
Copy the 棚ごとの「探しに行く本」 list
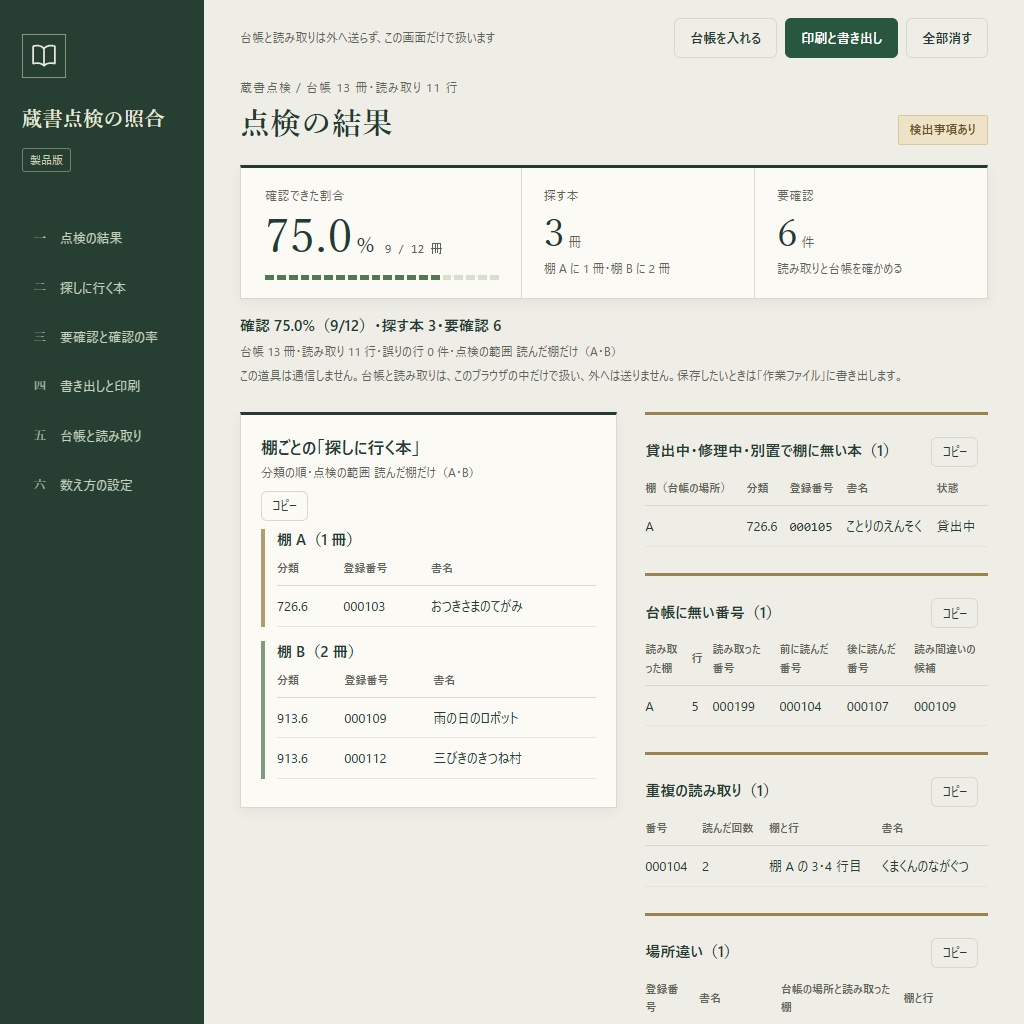tap(284, 505)
